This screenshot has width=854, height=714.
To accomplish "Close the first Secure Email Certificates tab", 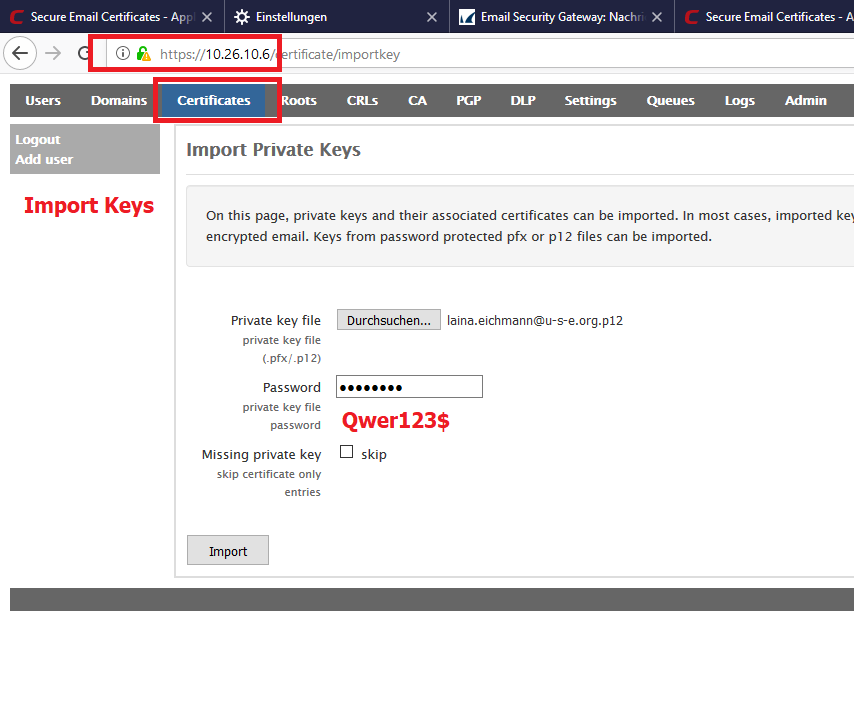I will coord(207,17).
